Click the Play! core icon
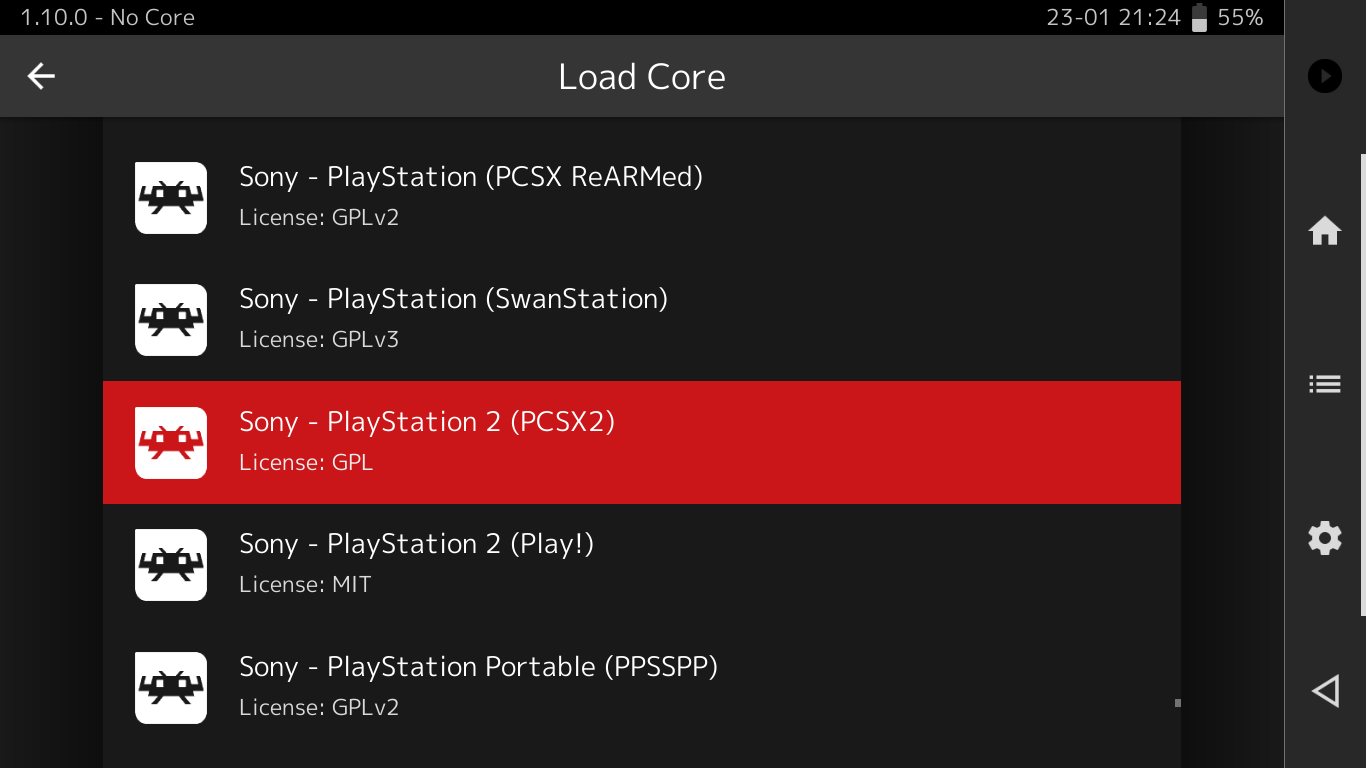The image size is (1366, 768). (170, 565)
